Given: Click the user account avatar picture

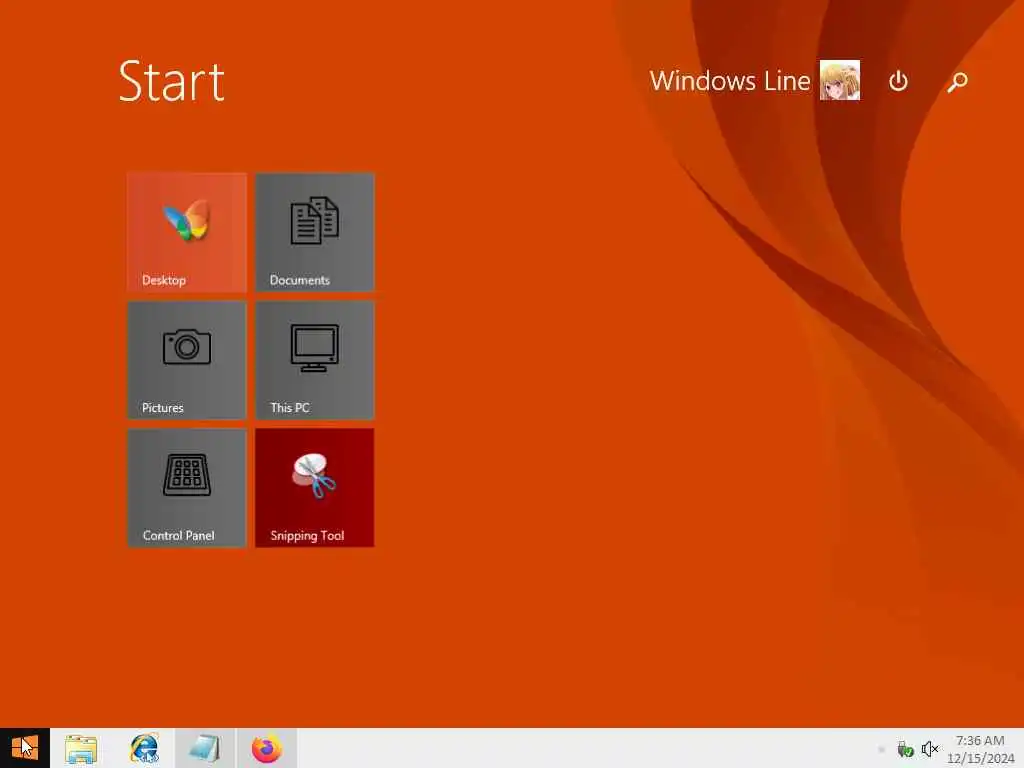Looking at the screenshot, I should coord(840,80).
